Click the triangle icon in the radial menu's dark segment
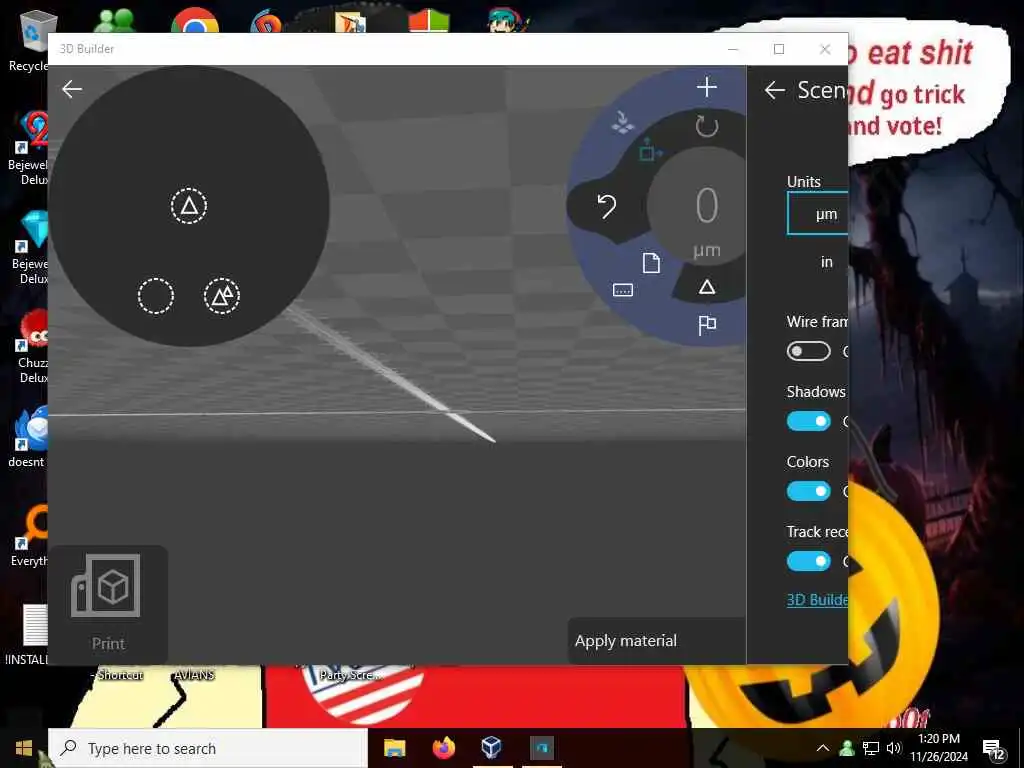The width and height of the screenshot is (1024, 768). point(707,287)
